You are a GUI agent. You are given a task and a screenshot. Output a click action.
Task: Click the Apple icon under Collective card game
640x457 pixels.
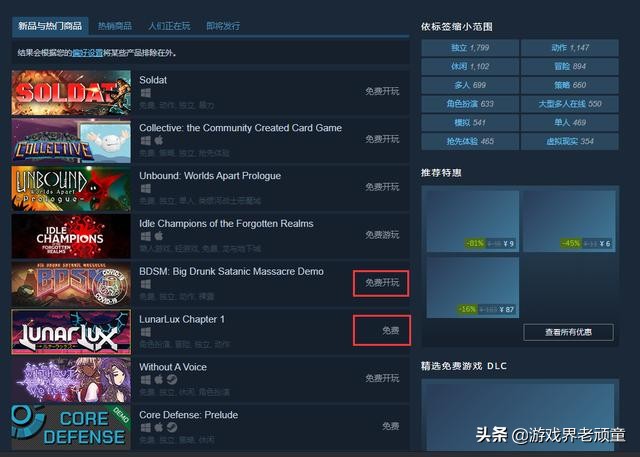tap(159, 141)
